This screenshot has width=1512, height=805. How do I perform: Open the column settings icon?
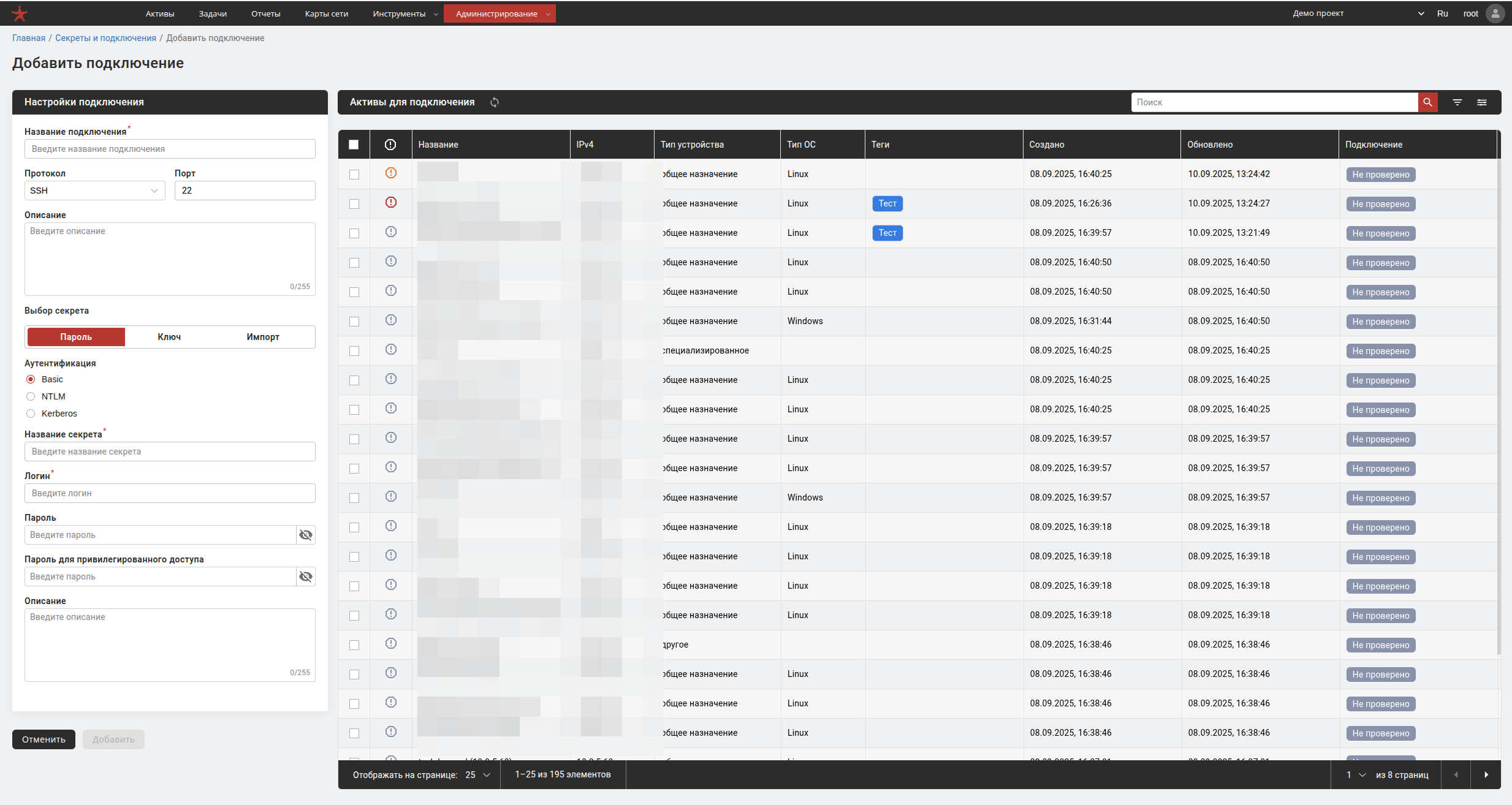coord(1482,102)
